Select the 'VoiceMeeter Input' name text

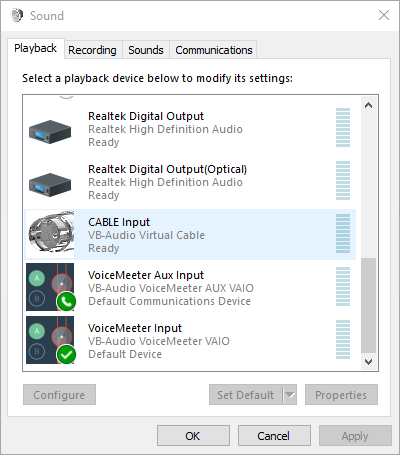point(135,328)
